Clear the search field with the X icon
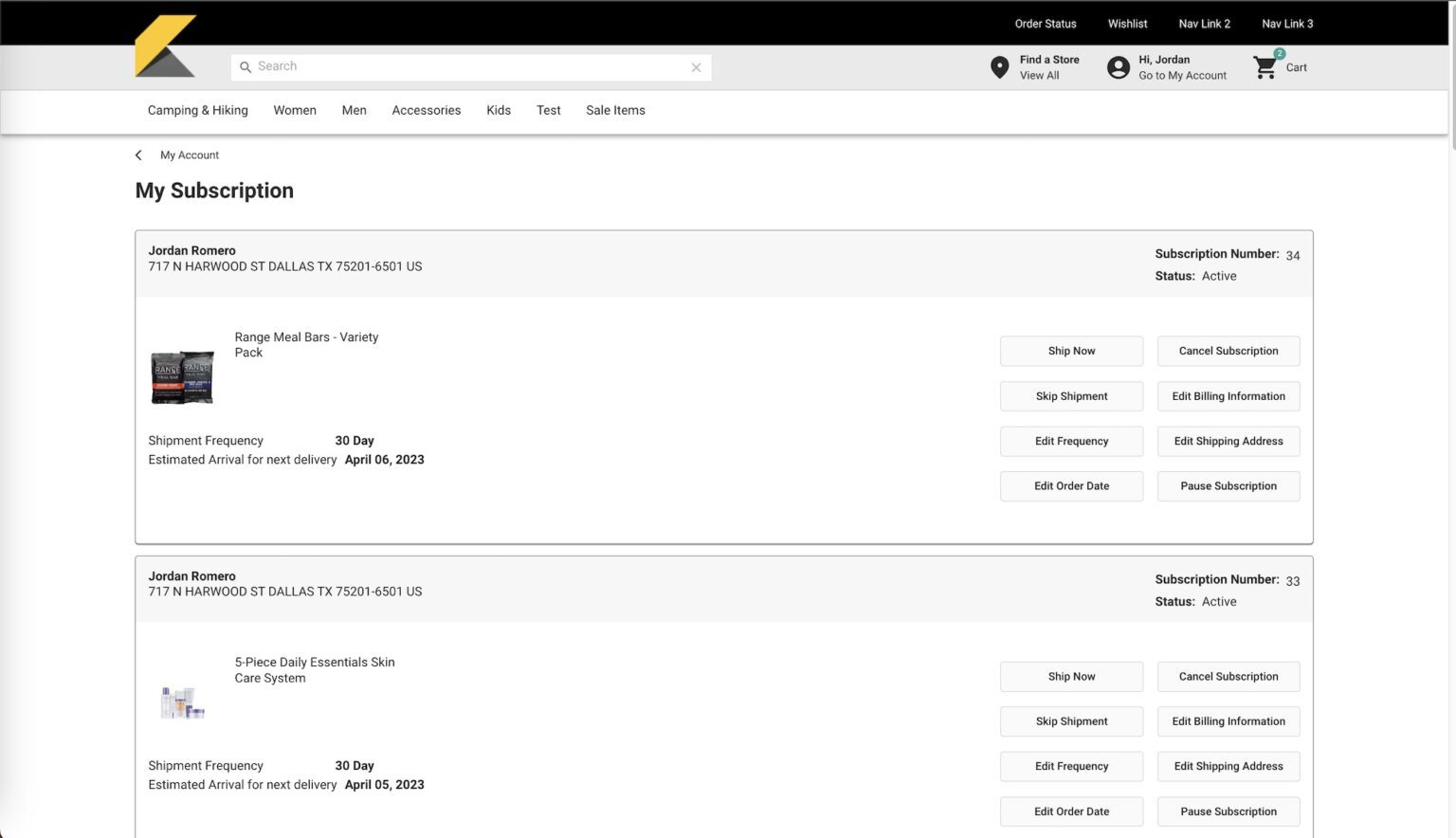 pyautogui.click(x=697, y=66)
